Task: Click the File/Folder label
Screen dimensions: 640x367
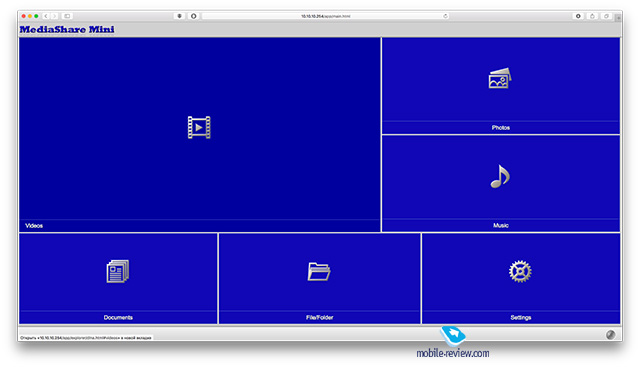Action: tap(319, 318)
